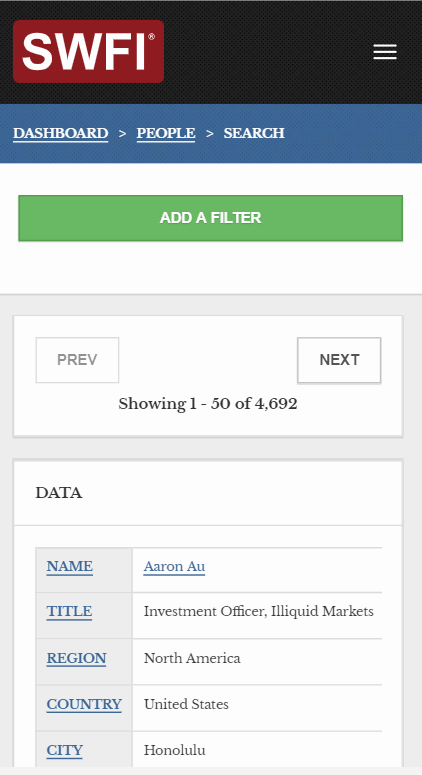Screen dimensions: 422x775
Task: Sort results by TITLE column
Action: (69, 612)
